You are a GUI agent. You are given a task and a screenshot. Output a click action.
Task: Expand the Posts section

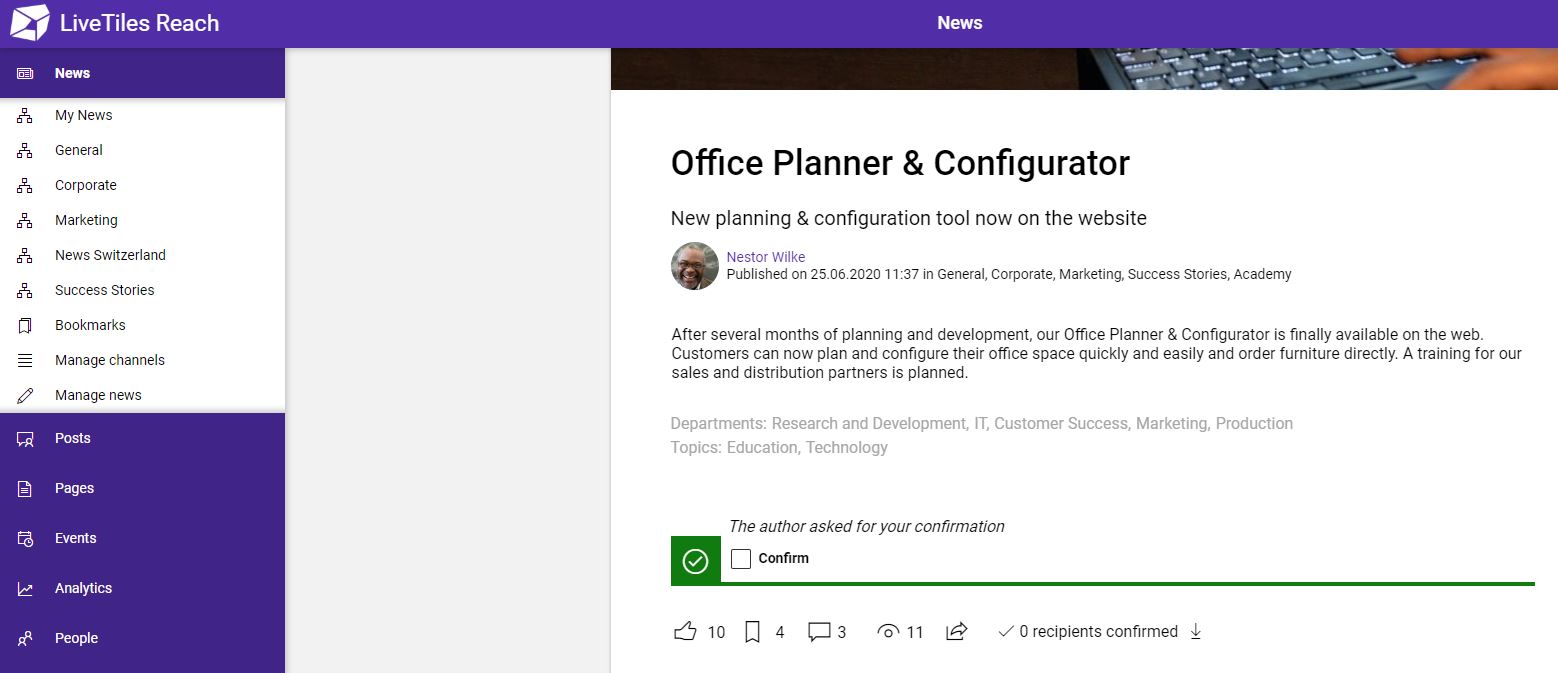142,438
